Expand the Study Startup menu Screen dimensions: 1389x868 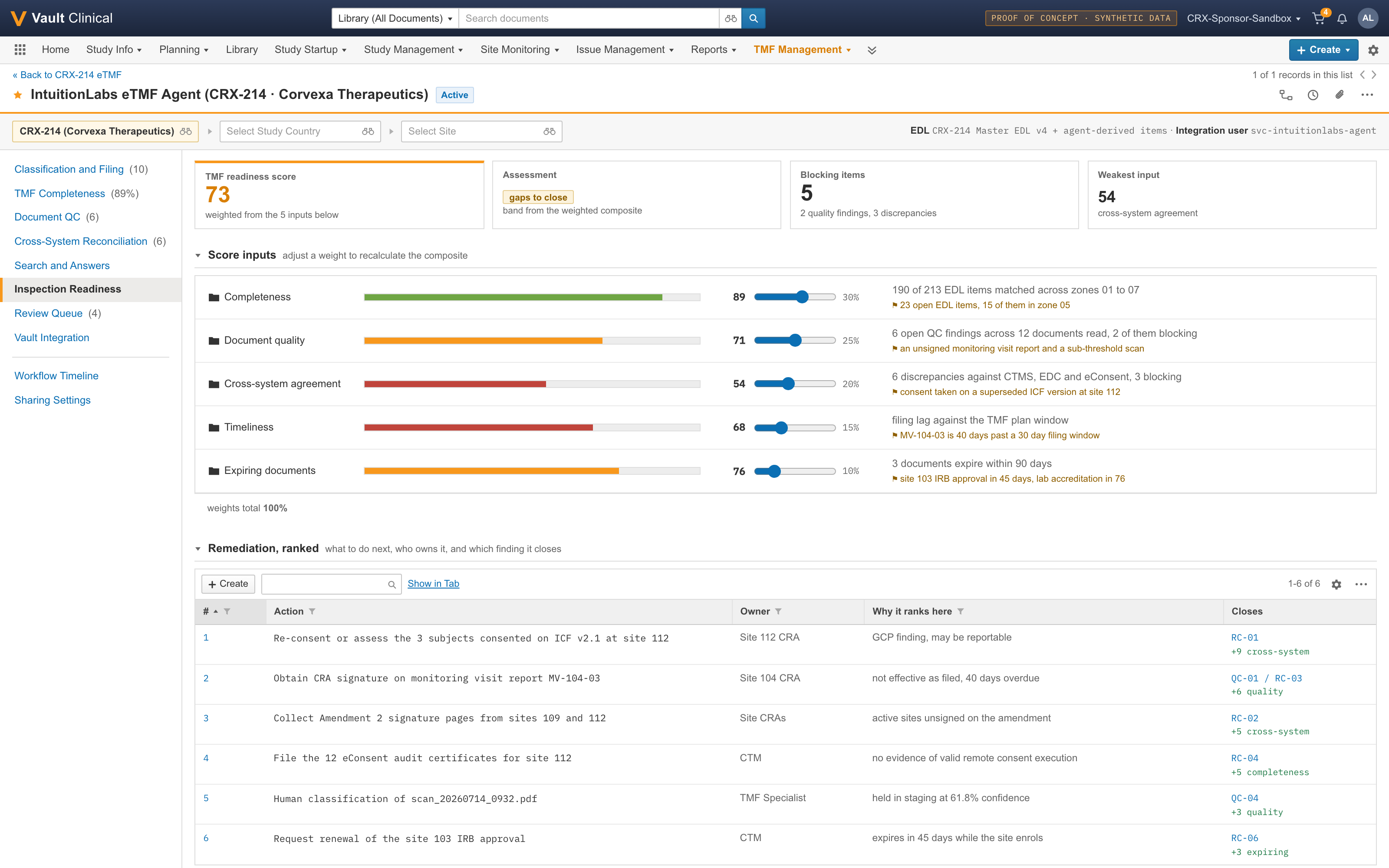(x=310, y=50)
